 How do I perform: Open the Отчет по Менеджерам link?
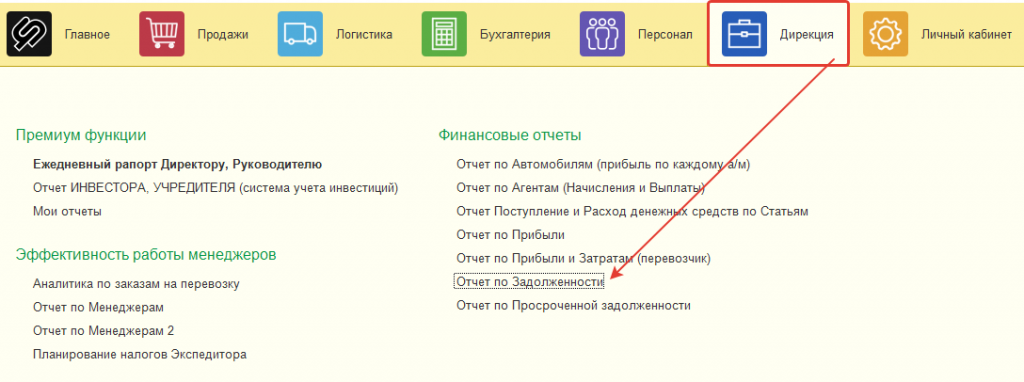tap(98, 307)
